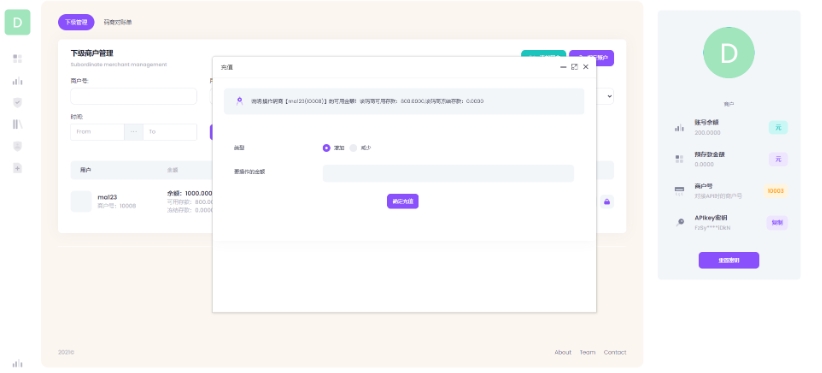Click the 复制 button beside APIkey密钥
This screenshot has width=822, height=373.
(x=777, y=223)
